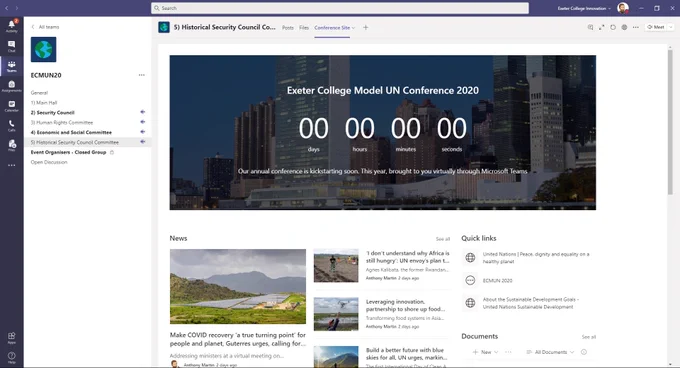Click the ECMUN 2020 quick link icon
Screen dimensions: 680x368
pos(470,280)
